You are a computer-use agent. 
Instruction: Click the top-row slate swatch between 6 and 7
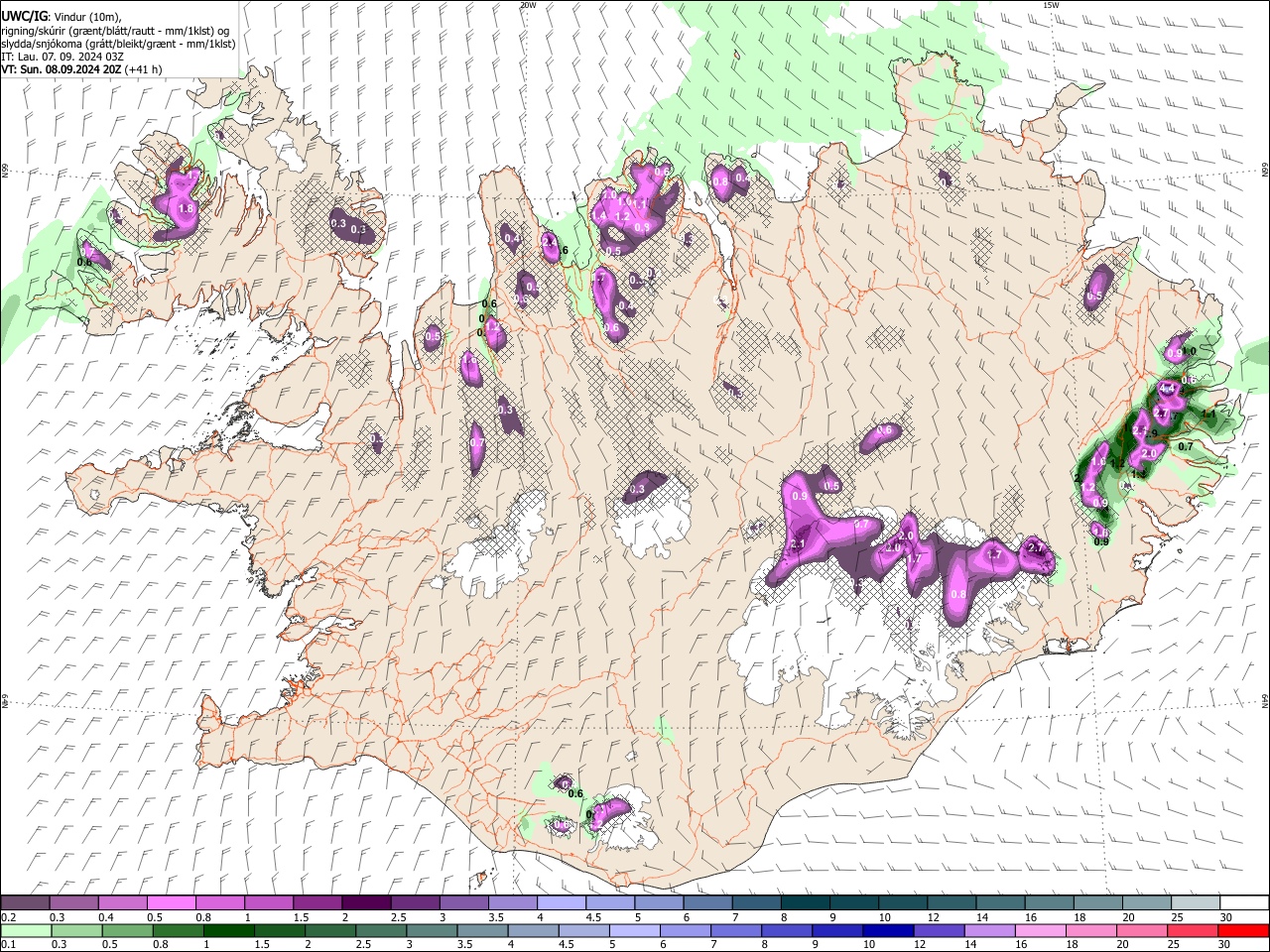click(706, 903)
